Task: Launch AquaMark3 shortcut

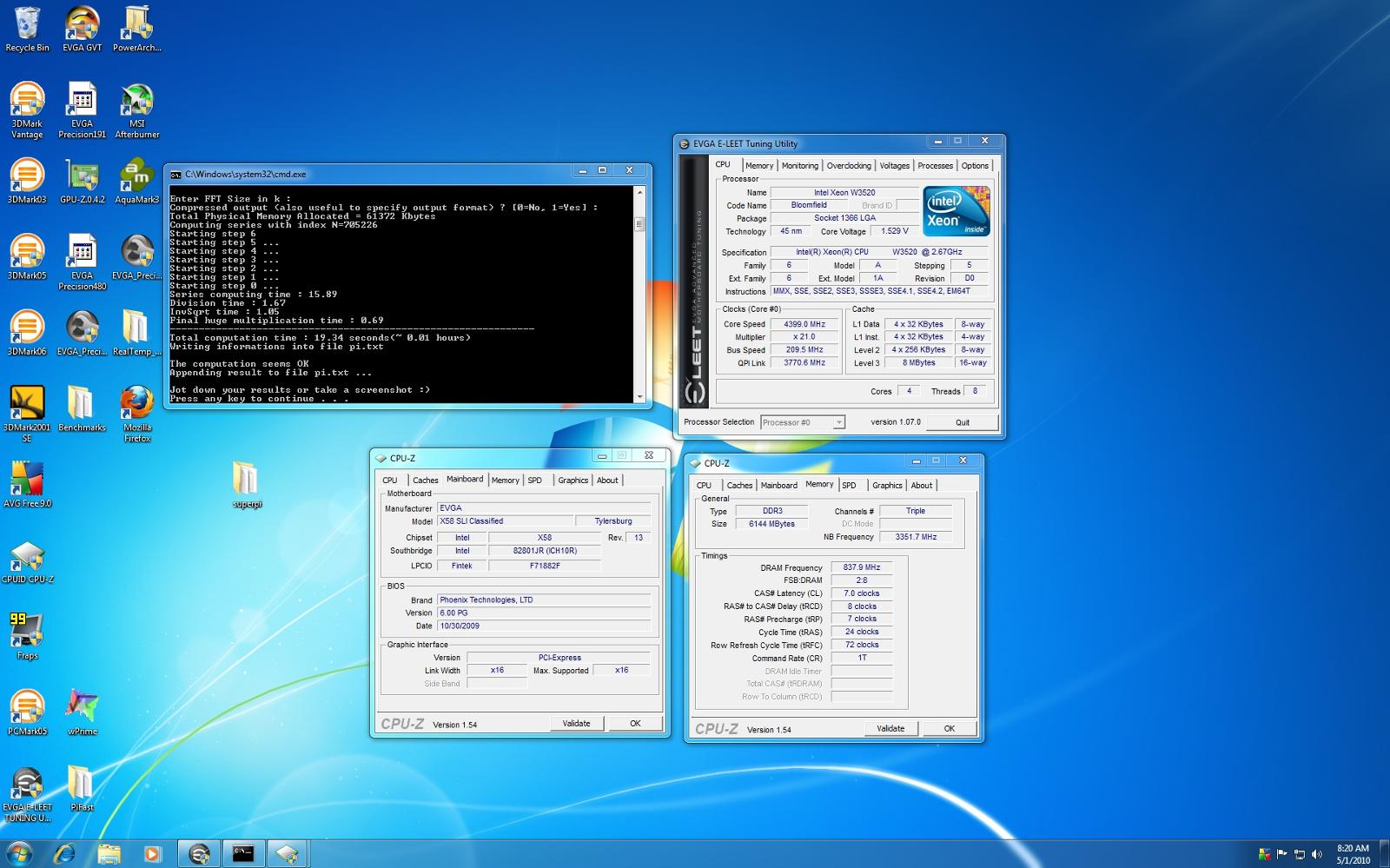Action: point(136,182)
